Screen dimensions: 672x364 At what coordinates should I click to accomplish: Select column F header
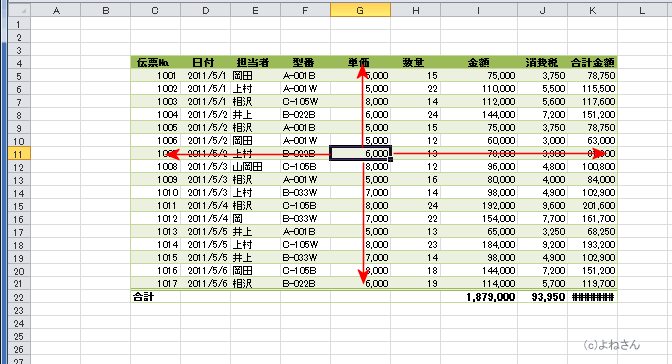(x=305, y=10)
